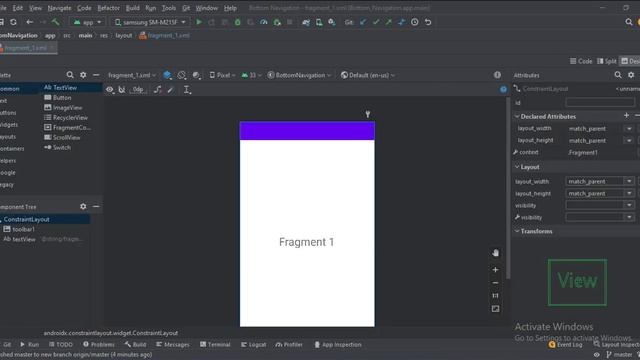Open Git history clock icon

click(415, 22)
